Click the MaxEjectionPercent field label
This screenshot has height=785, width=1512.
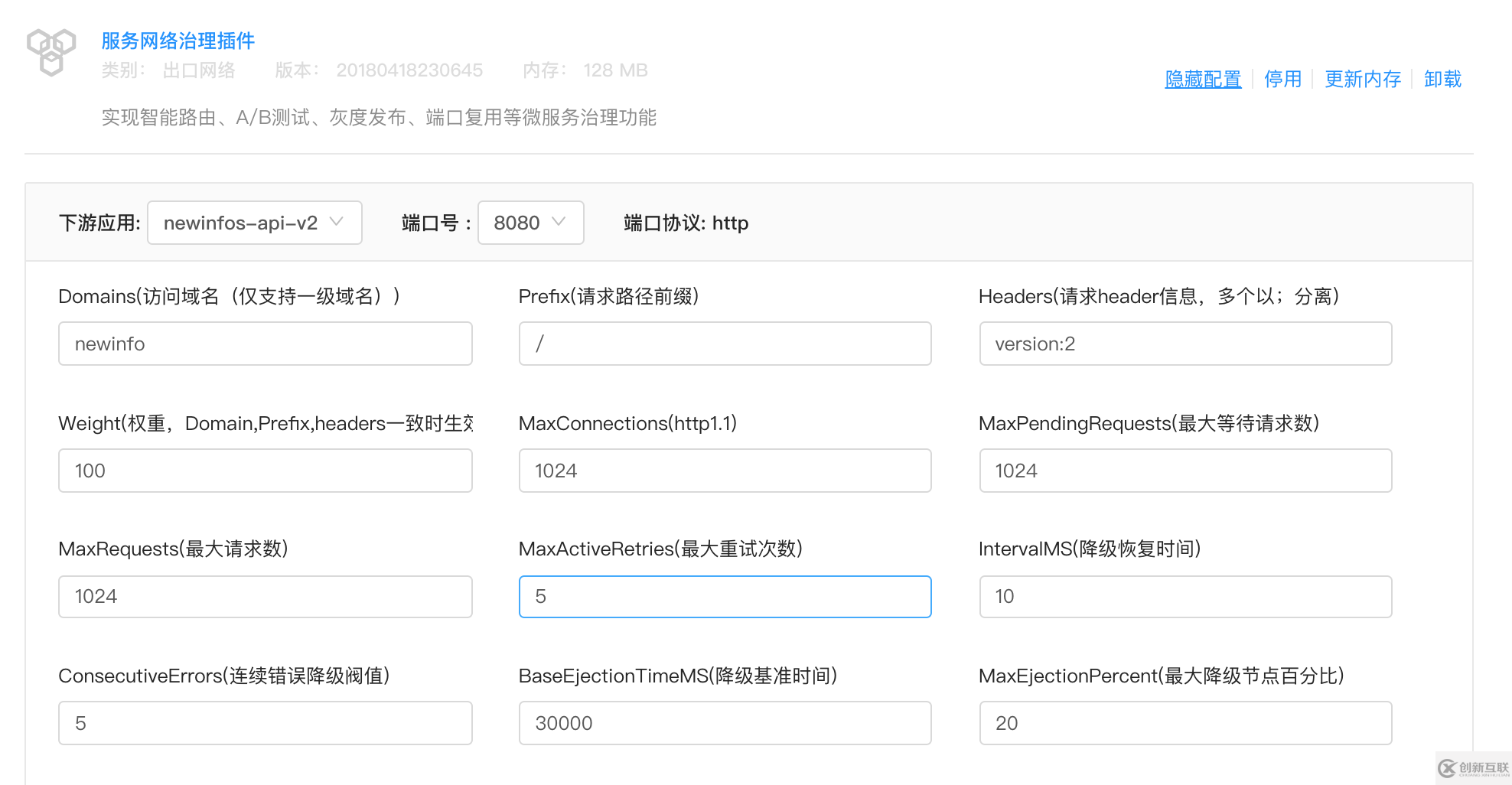[1162, 676]
